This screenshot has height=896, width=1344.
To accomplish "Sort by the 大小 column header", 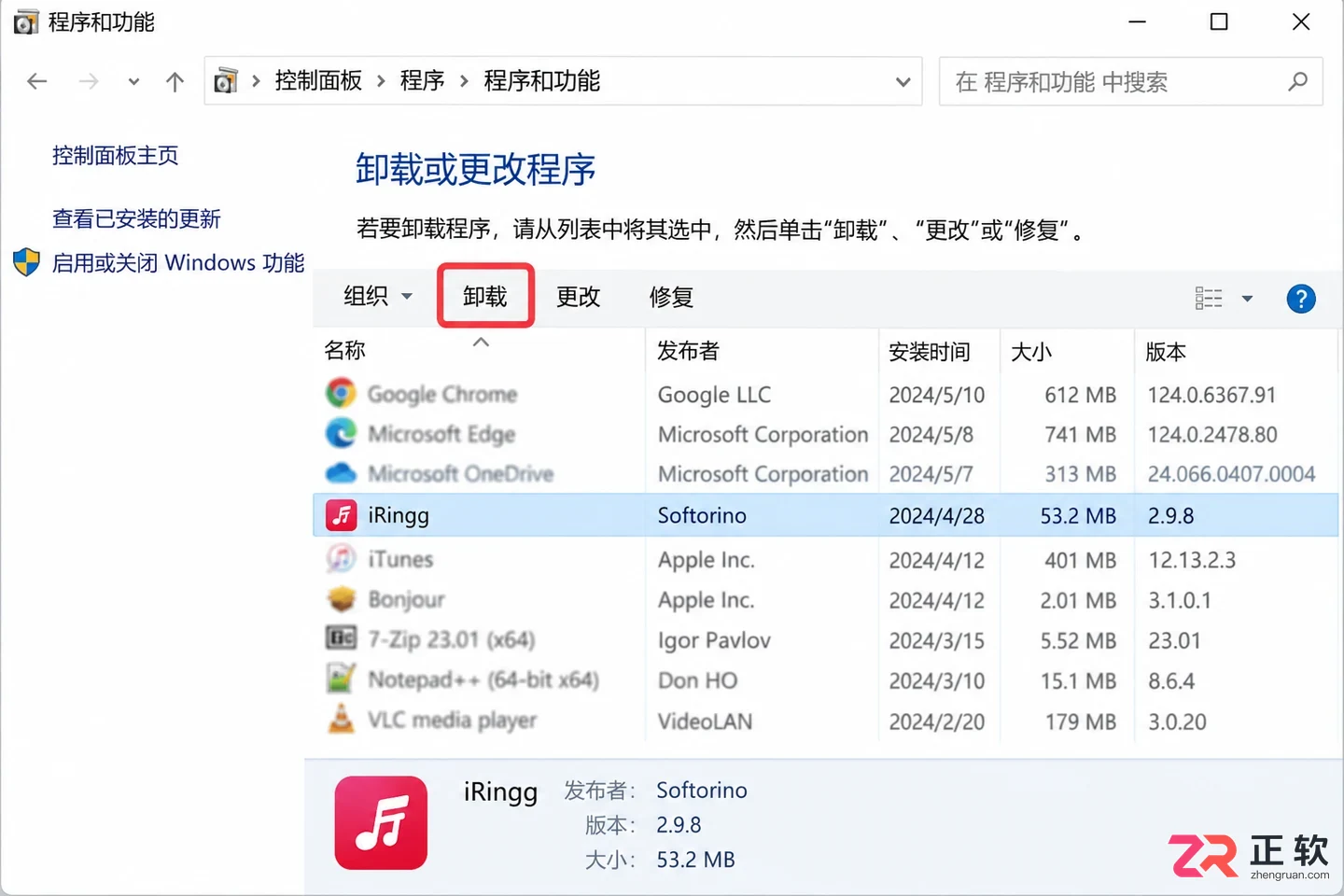I will click(1031, 352).
